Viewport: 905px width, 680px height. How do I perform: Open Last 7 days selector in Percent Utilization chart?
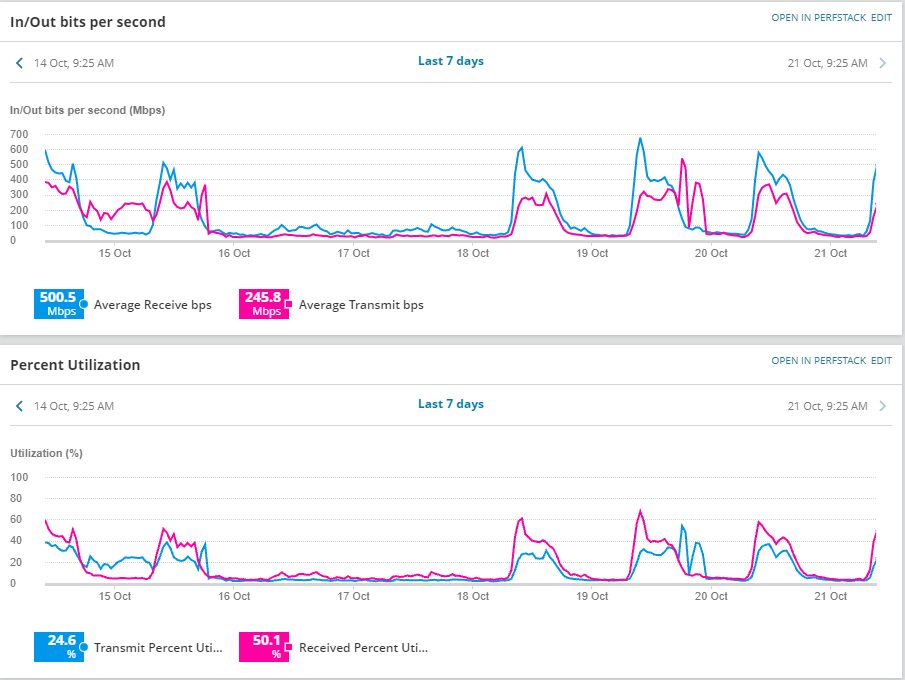coord(451,404)
